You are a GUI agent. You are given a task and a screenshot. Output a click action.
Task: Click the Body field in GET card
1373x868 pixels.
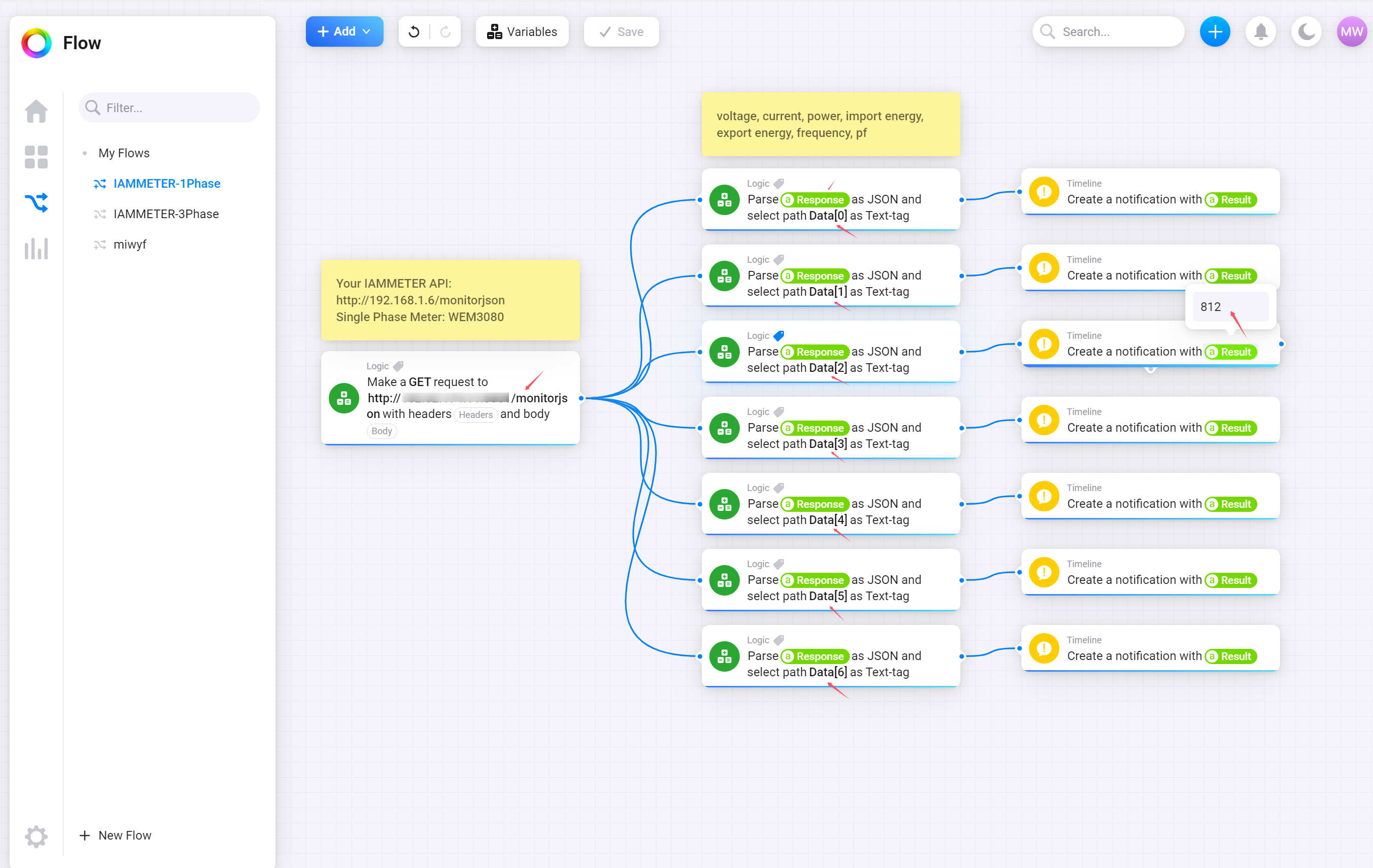[382, 431]
